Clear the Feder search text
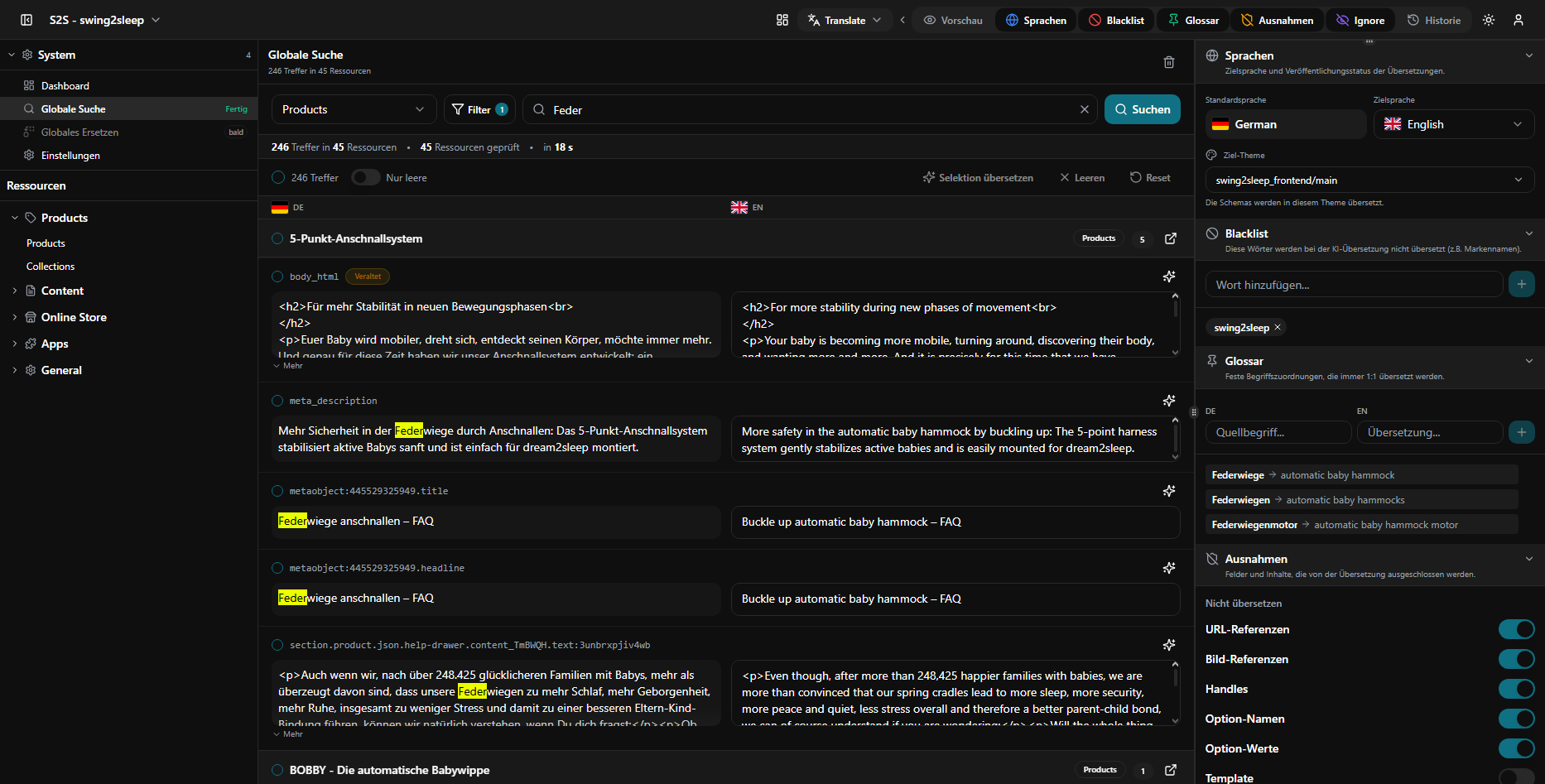Screen dimensions: 1545x784 1085,109
